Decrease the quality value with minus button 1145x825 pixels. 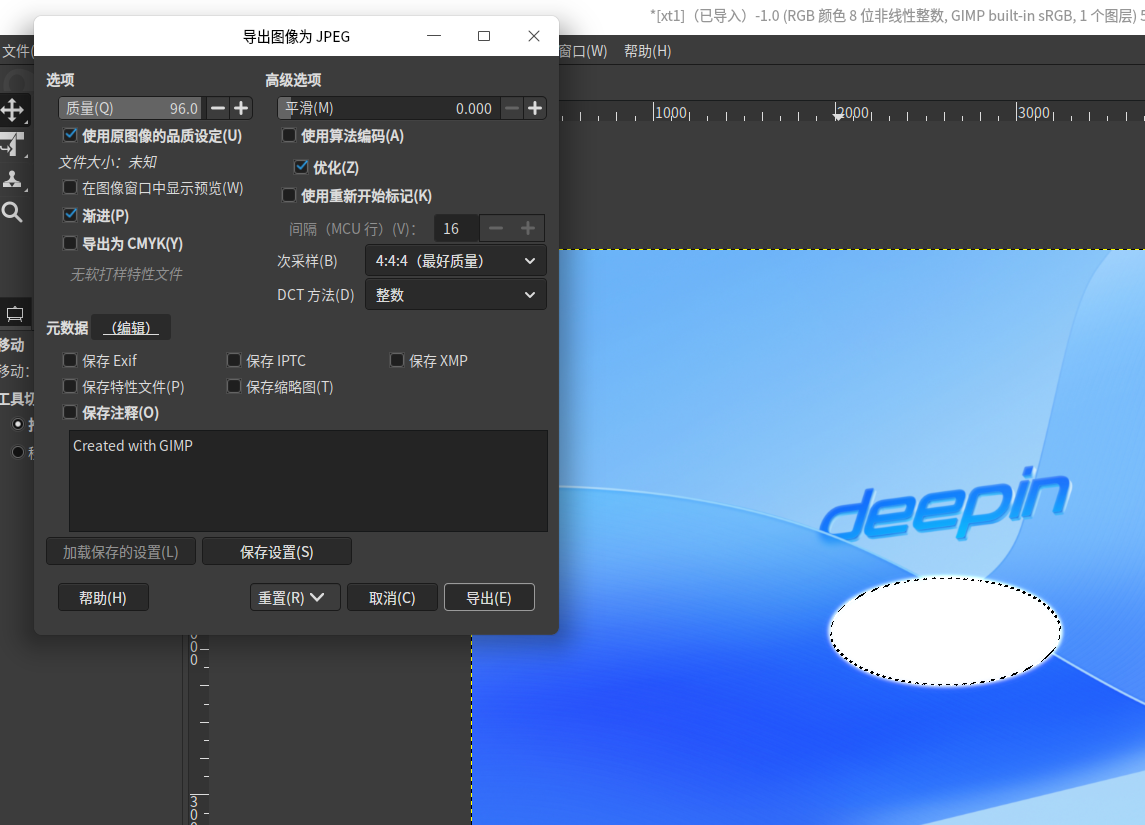click(218, 108)
